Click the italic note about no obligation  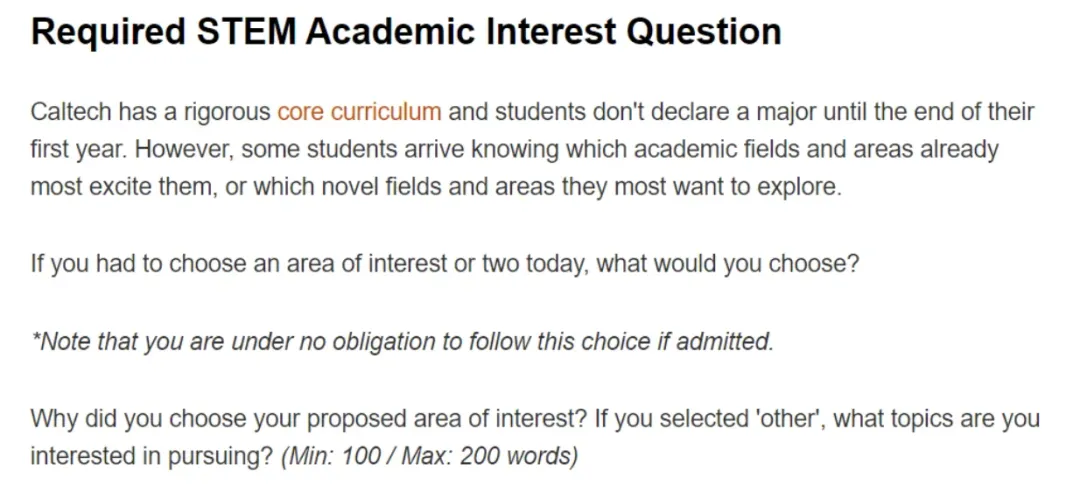403,341
